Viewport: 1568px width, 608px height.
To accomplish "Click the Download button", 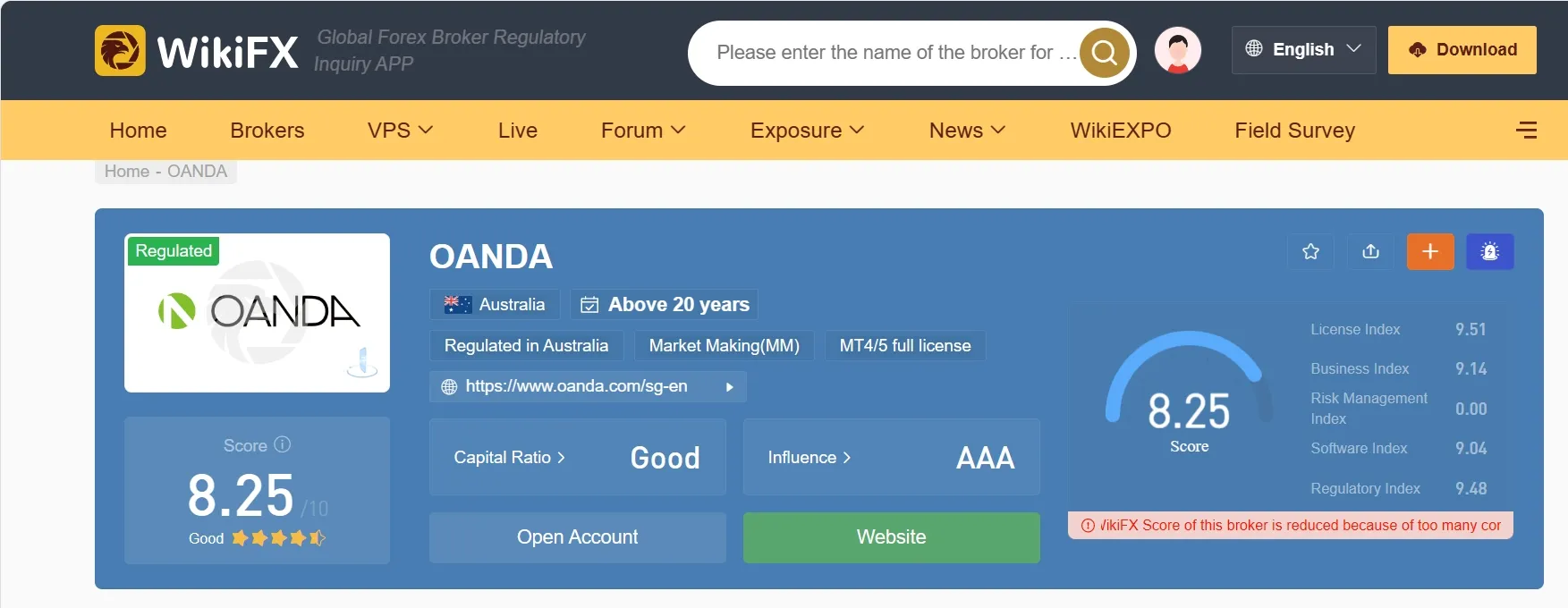I will [x=1462, y=50].
